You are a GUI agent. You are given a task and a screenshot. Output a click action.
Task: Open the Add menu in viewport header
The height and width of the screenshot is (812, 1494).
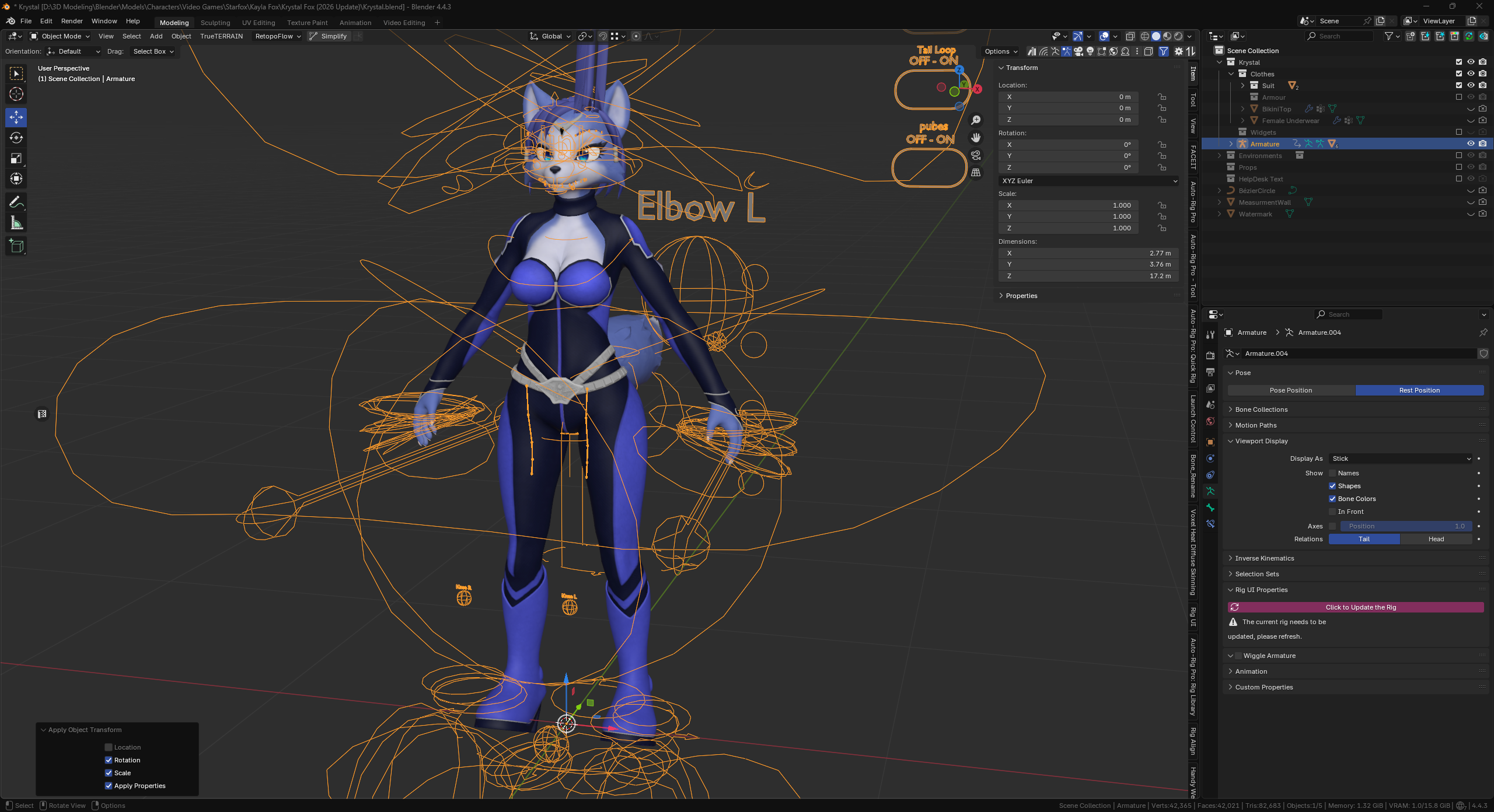point(156,36)
